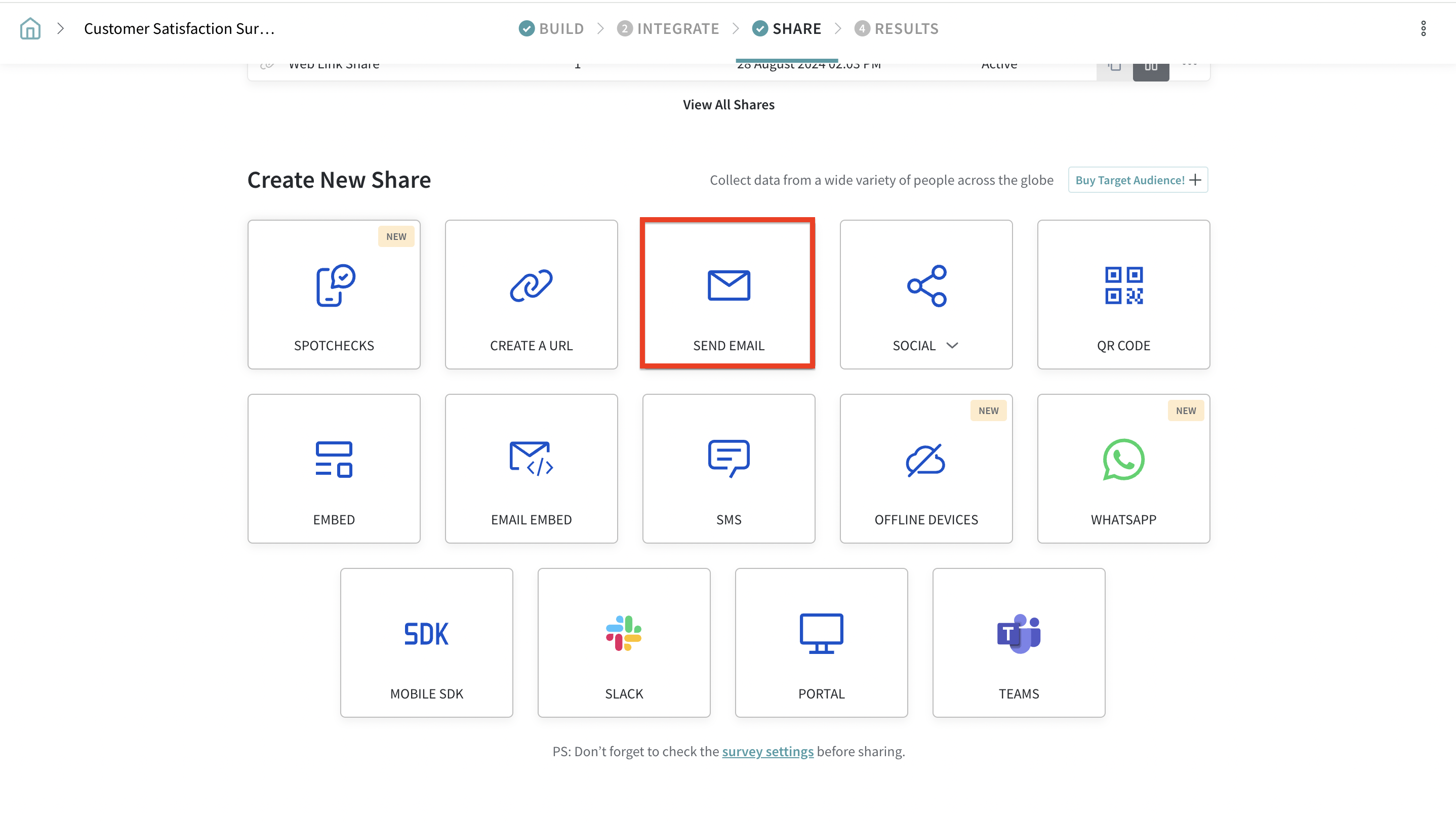The image size is (1456, 823).
Task: Select the Create a URL link icon
Action: tap(531, 285)
